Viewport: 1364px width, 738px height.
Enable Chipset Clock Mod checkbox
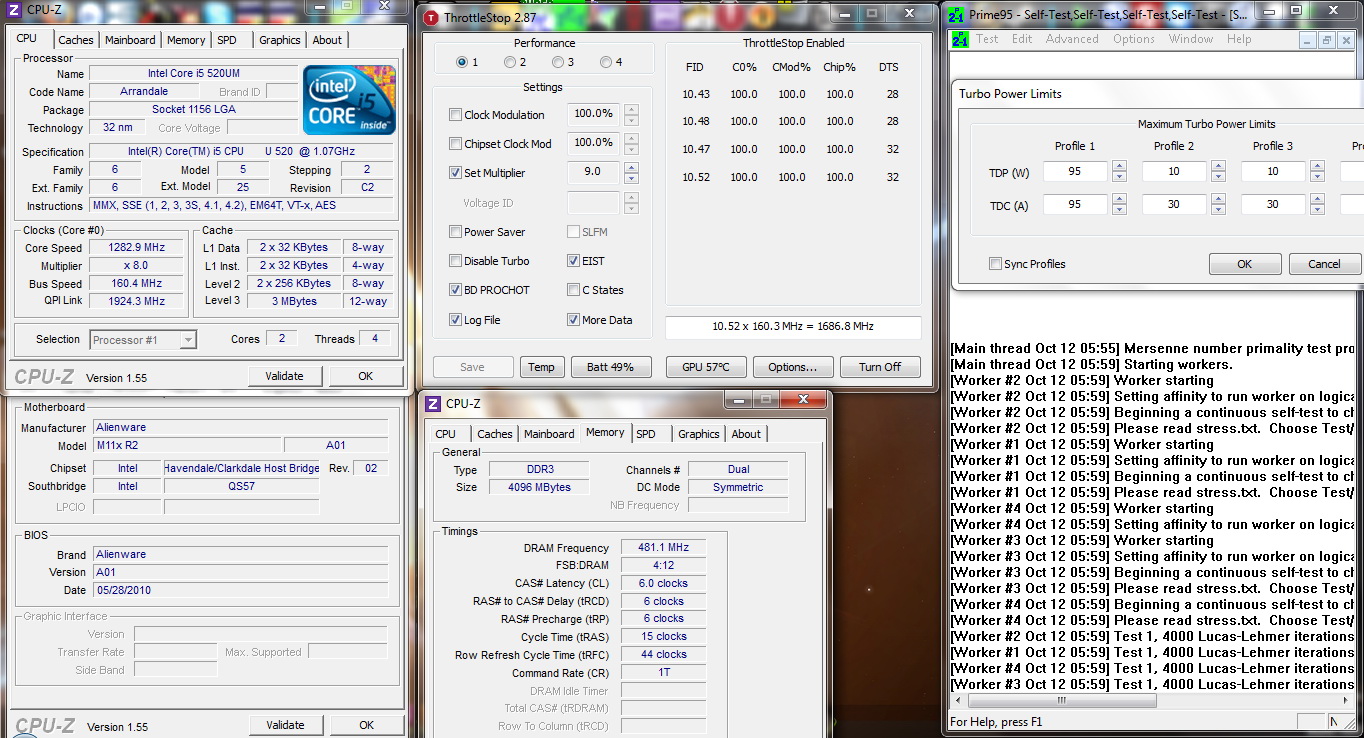(456, 144)
